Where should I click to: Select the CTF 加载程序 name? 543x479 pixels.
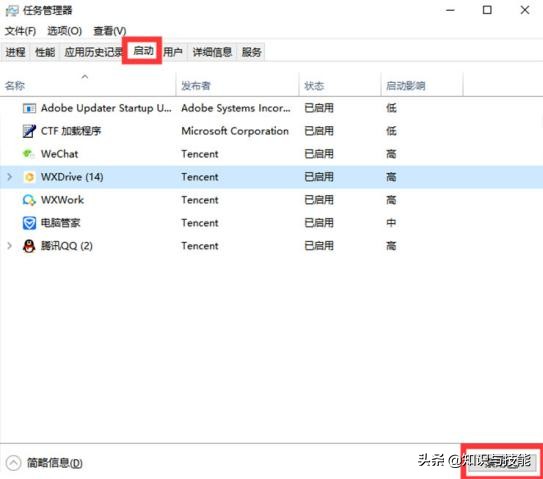point(71,131)
